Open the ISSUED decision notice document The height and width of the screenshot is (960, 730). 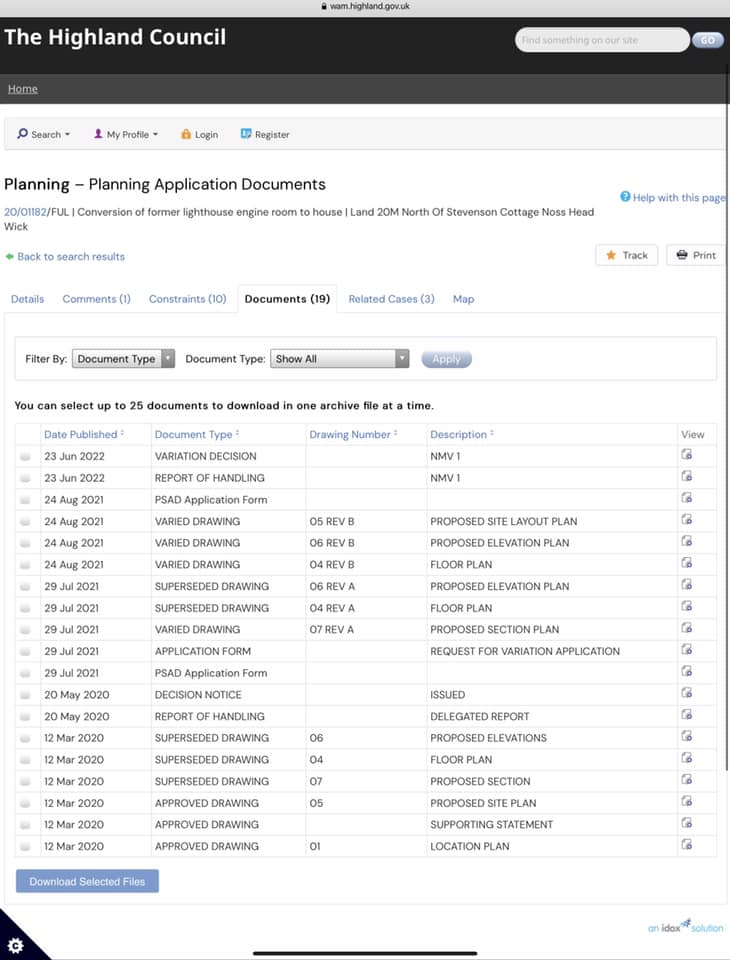click(x=687, y=693)
